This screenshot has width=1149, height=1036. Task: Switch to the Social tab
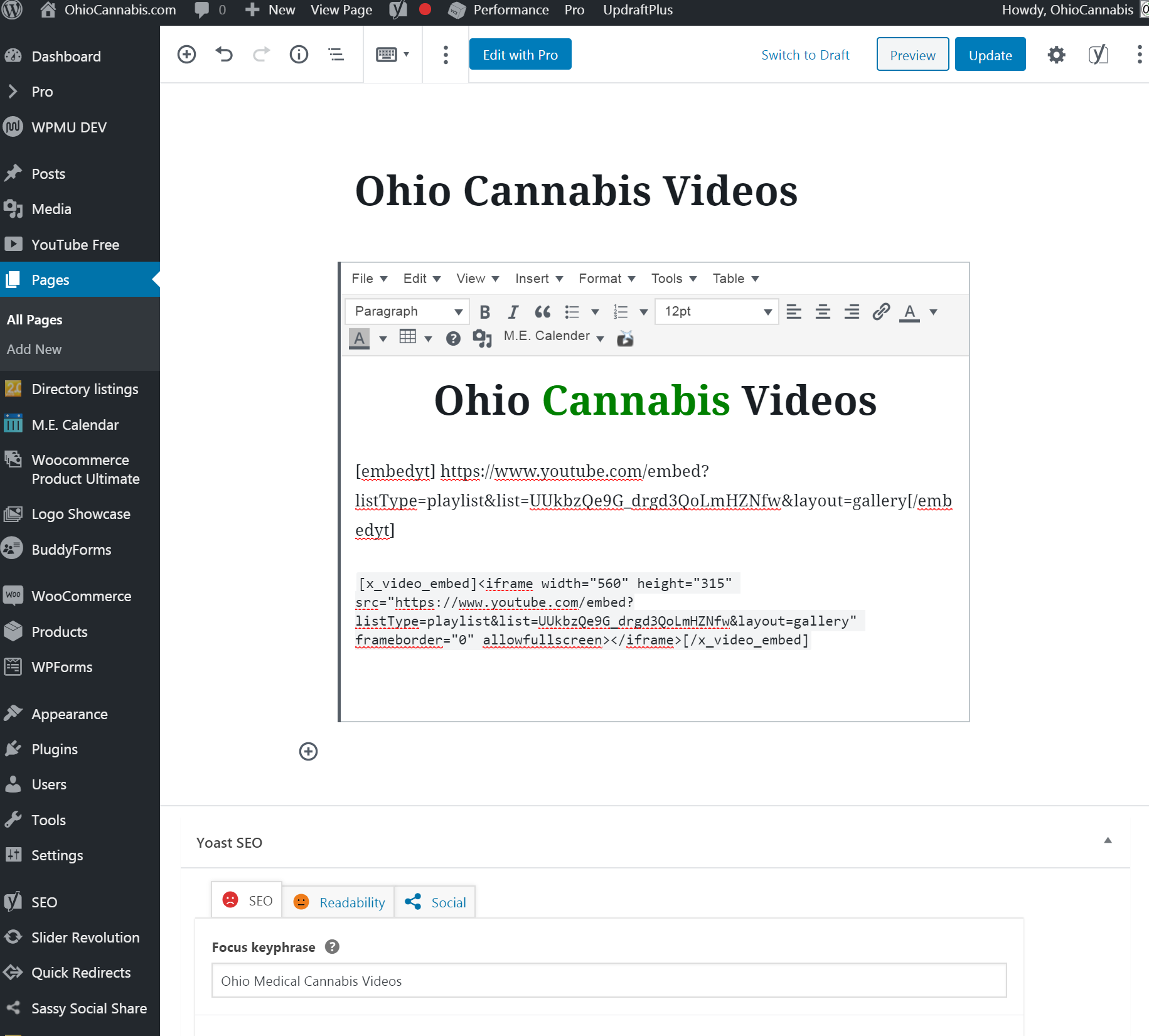point(436,902)
